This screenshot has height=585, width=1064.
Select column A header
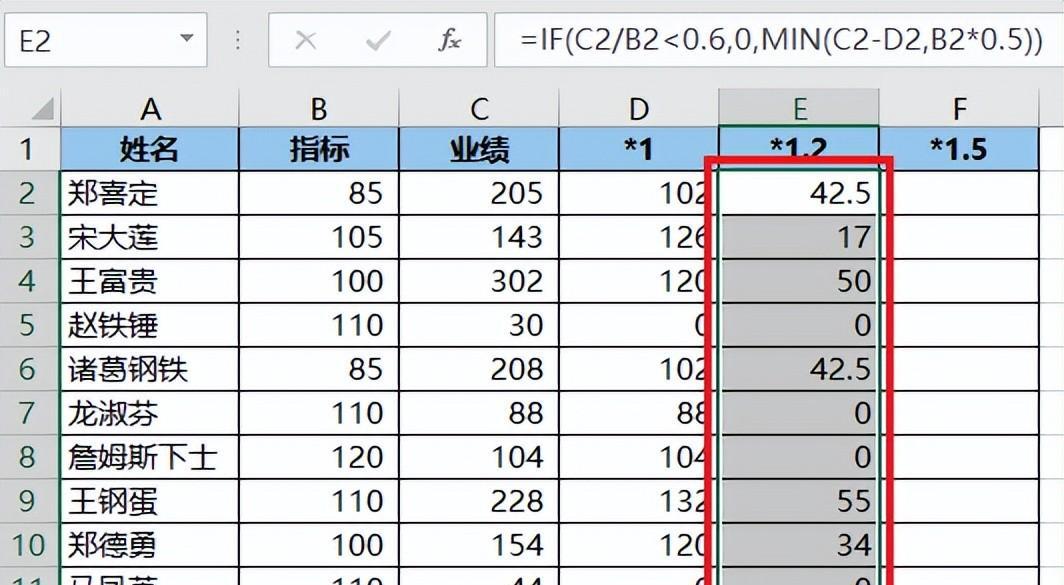coord(150,109)
